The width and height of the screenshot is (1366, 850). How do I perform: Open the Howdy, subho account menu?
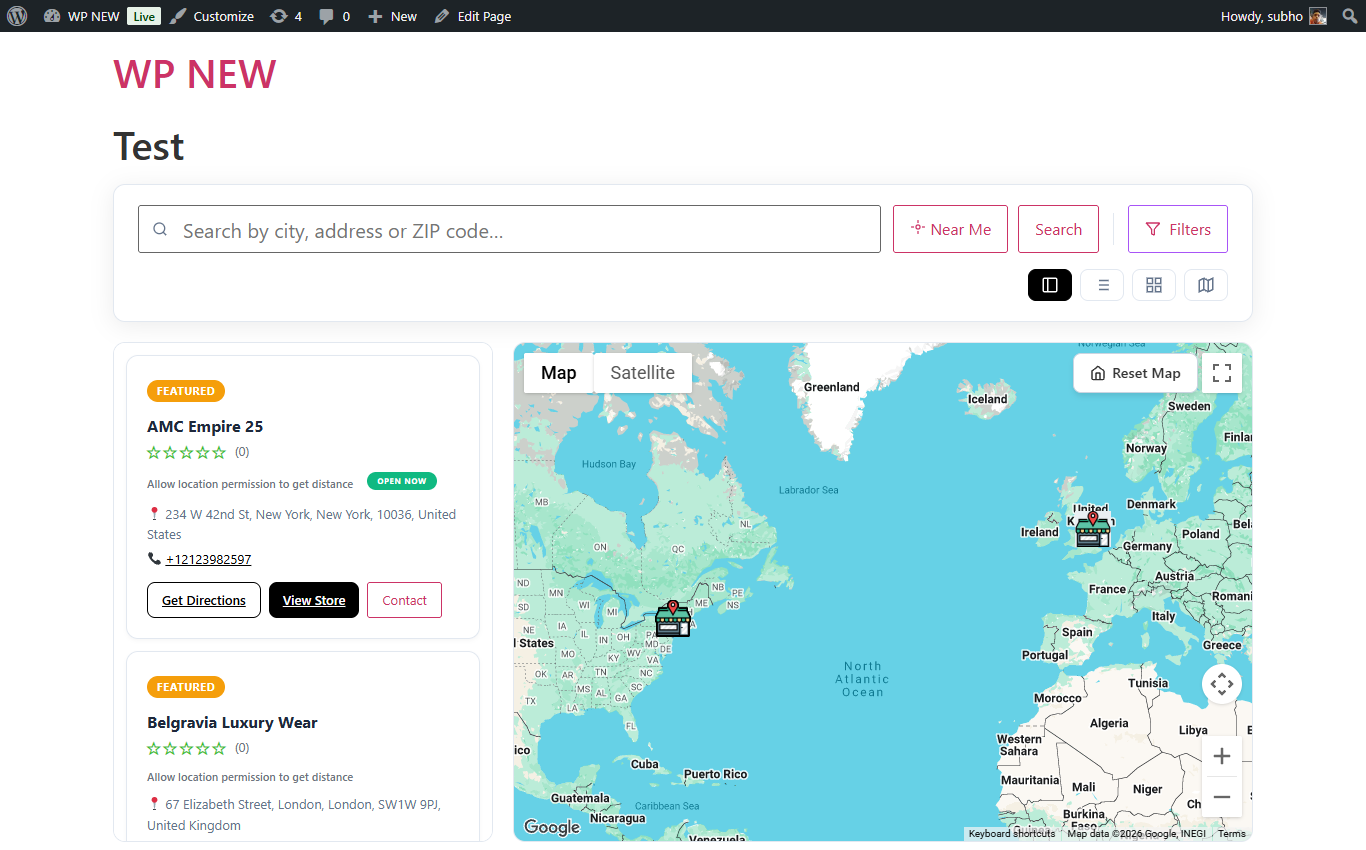pyautogui.click(x=1274, y=16)
